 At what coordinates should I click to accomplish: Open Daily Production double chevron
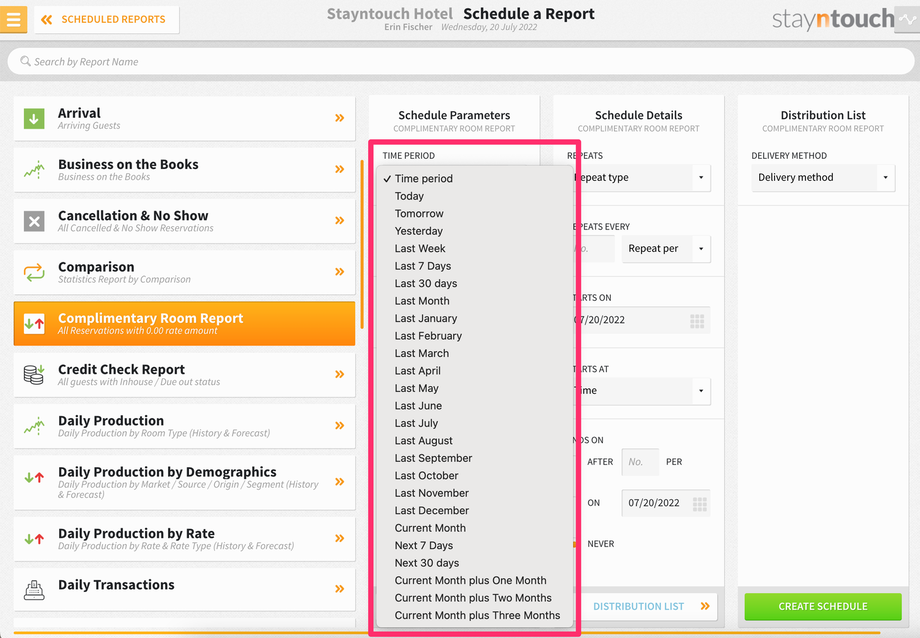[x=340, y=426]
